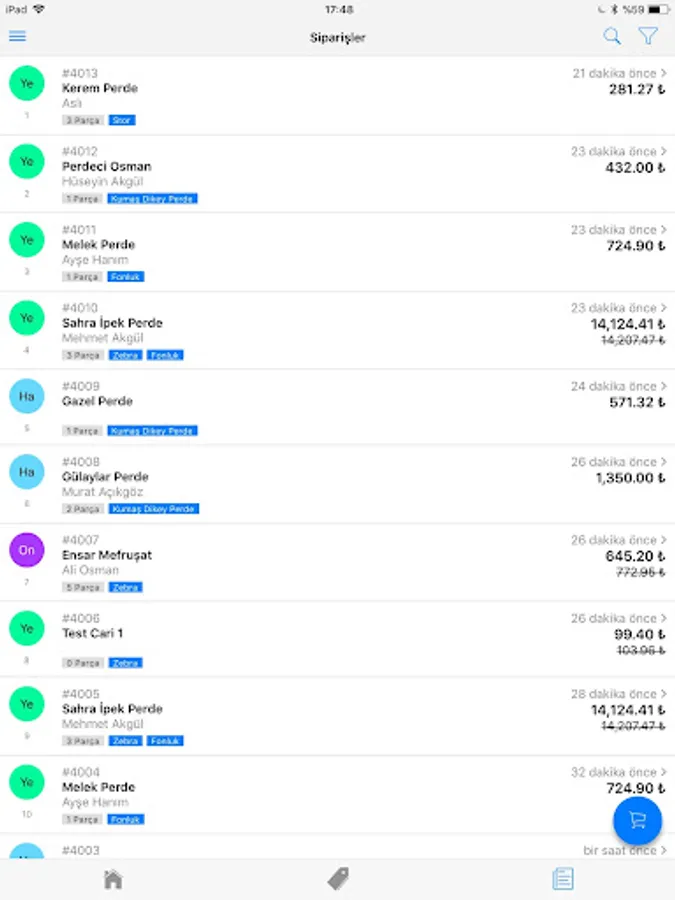This screenshot has width=675, height=900.
Task: Expand order #4013 via its chevron
Action: point(664,73)
